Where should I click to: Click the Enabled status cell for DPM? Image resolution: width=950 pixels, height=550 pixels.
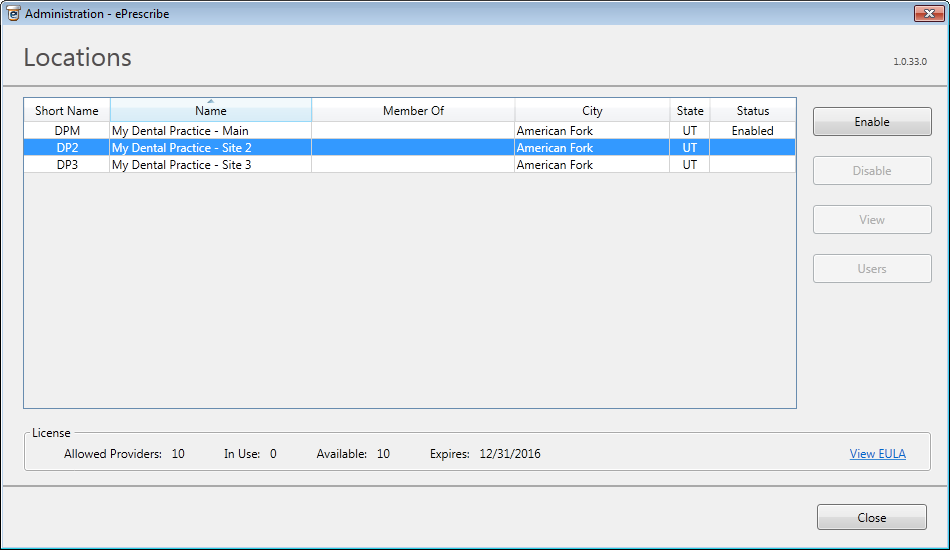752,131
